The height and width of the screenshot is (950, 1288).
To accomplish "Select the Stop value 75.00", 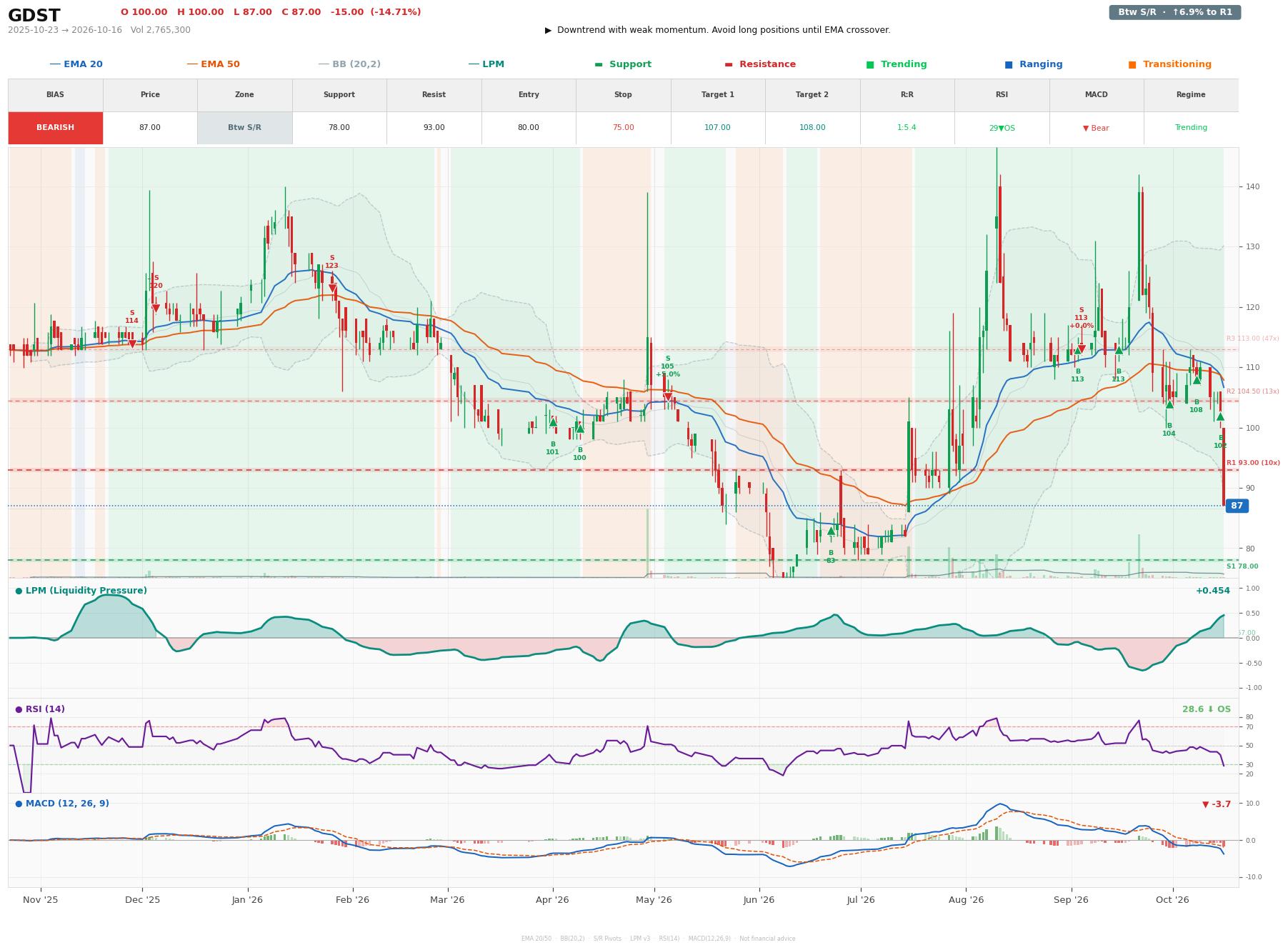I will pyautogui.click(x=623, y=128).
